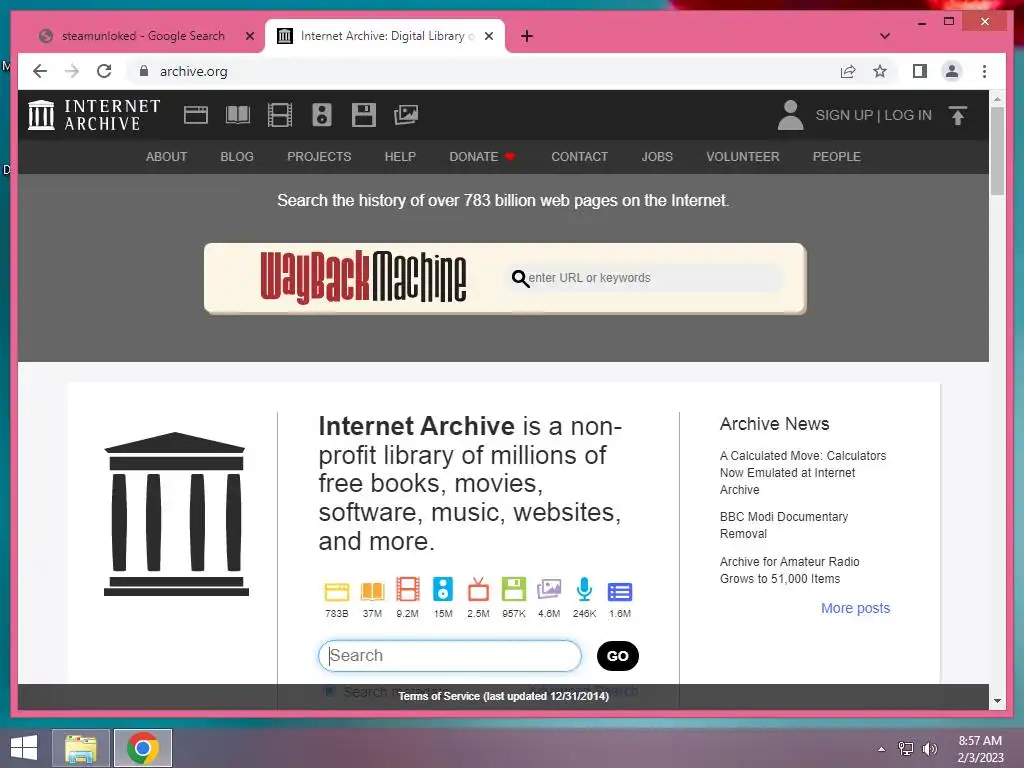Open the Chrome three-dot menu
The image size is (1024, 768).
pos(984,71)
